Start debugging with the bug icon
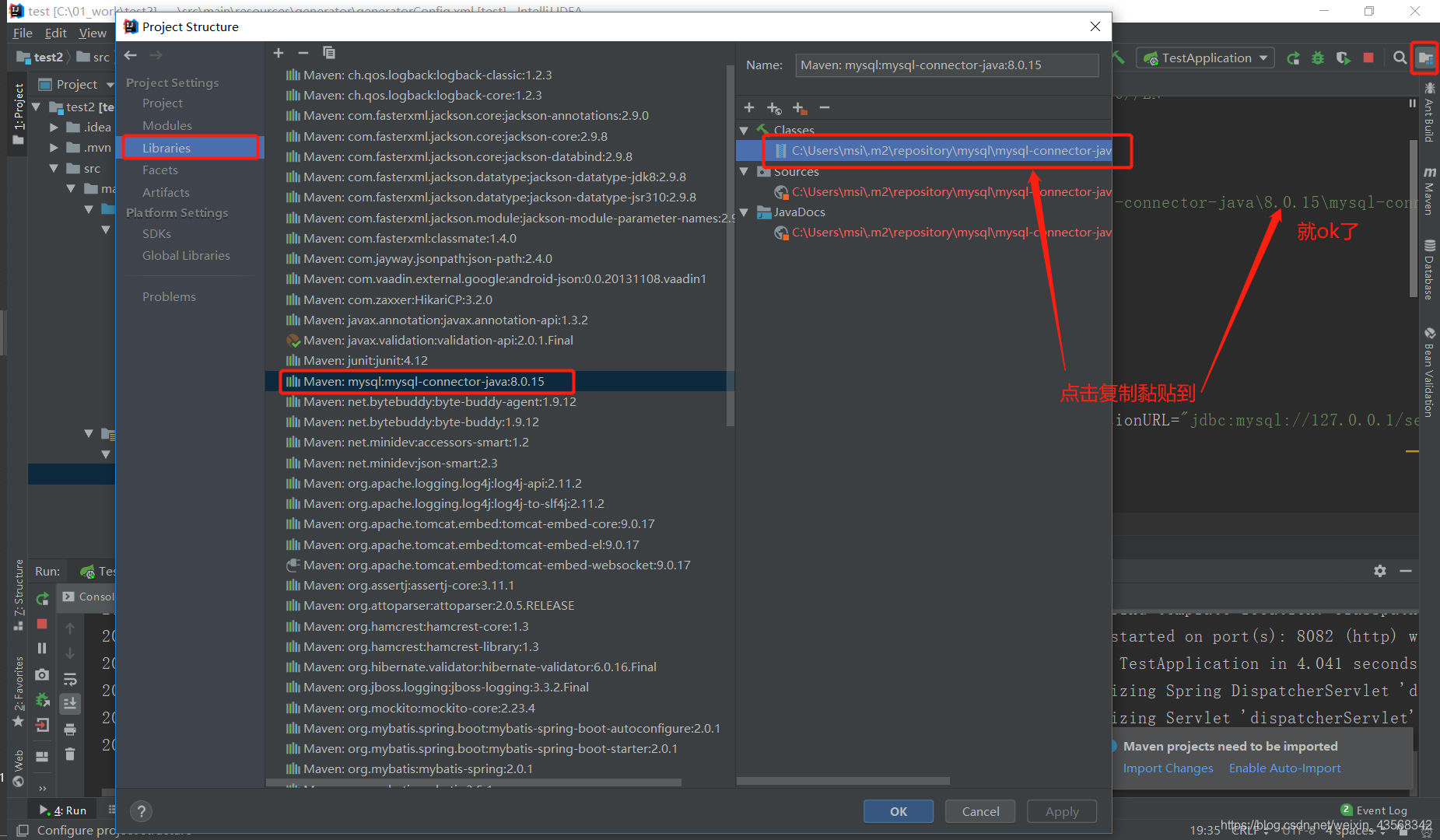 pos(1318,58)
